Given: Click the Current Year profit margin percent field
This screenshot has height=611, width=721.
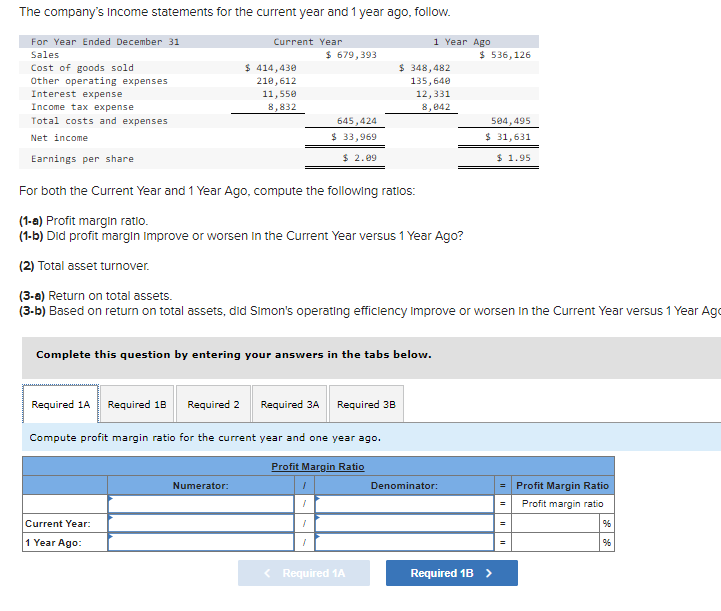Looking at the screenshot, I should 555,523.
